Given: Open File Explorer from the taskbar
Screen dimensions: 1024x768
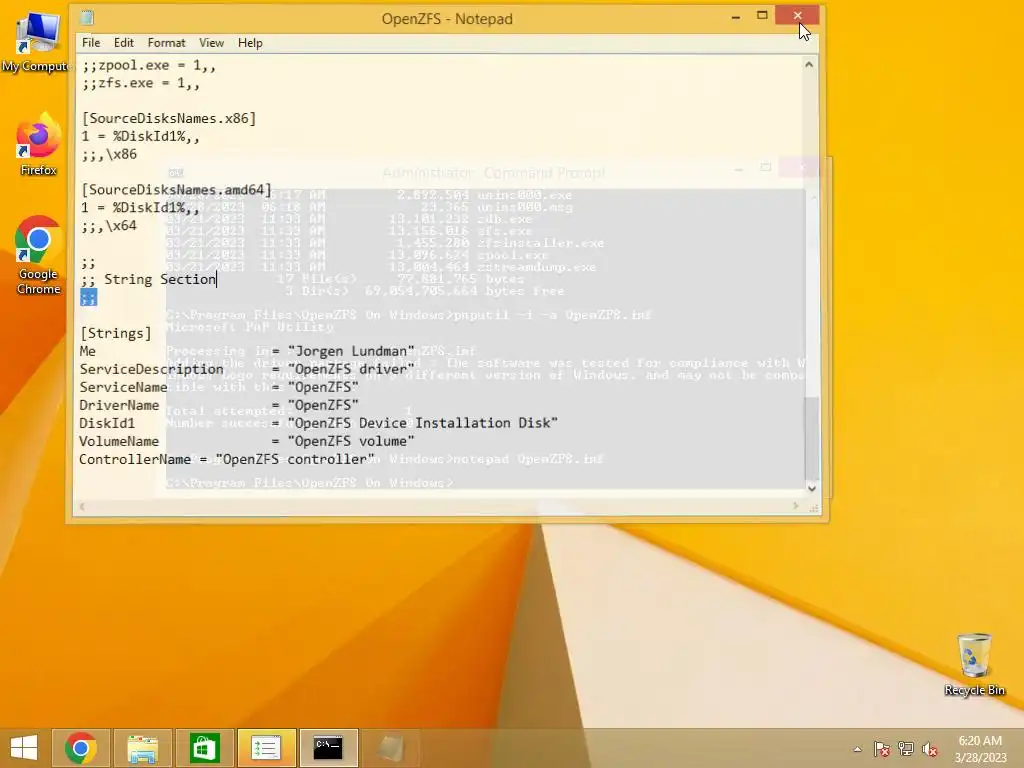Looking at the screenshot, I should [142, 748].
